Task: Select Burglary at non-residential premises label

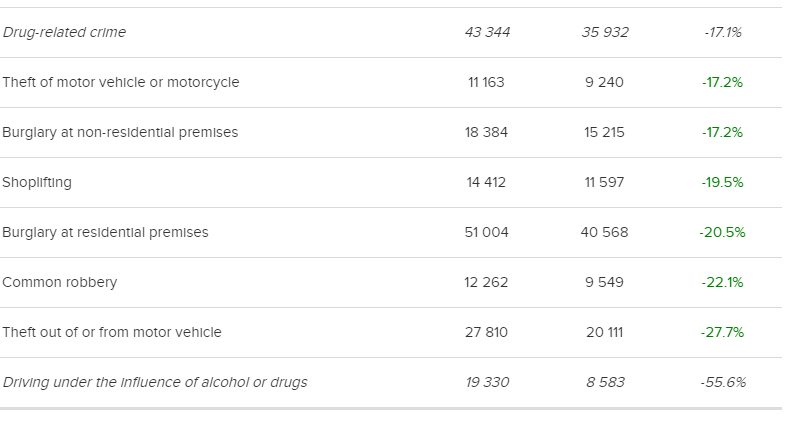Action: pos(120,132)
